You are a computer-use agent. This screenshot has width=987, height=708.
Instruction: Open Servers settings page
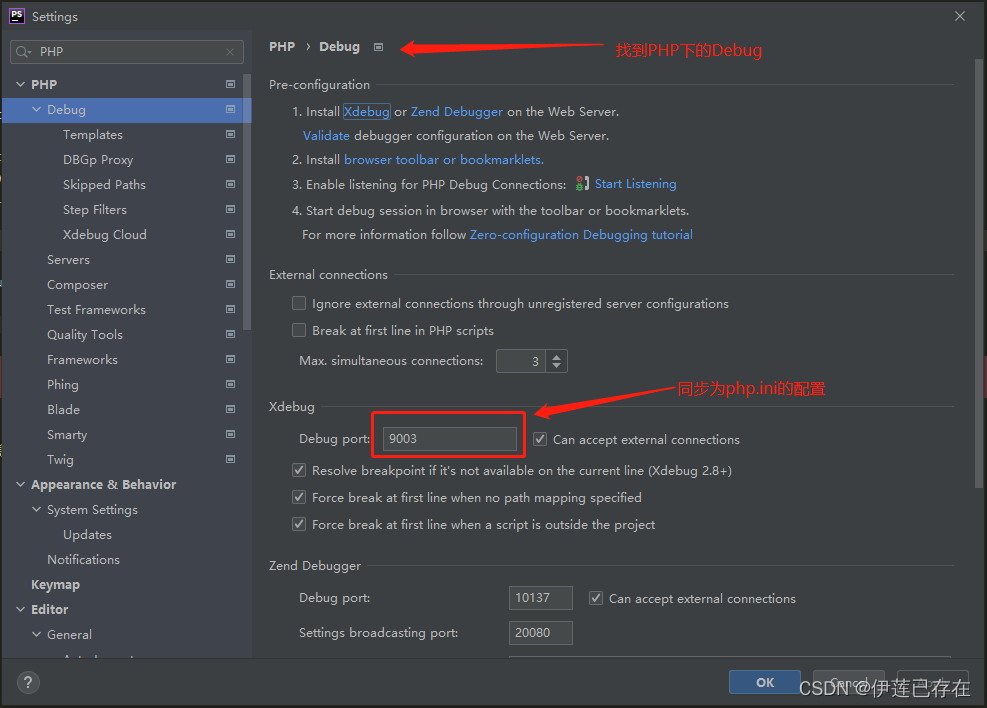[x=69, y=260]
